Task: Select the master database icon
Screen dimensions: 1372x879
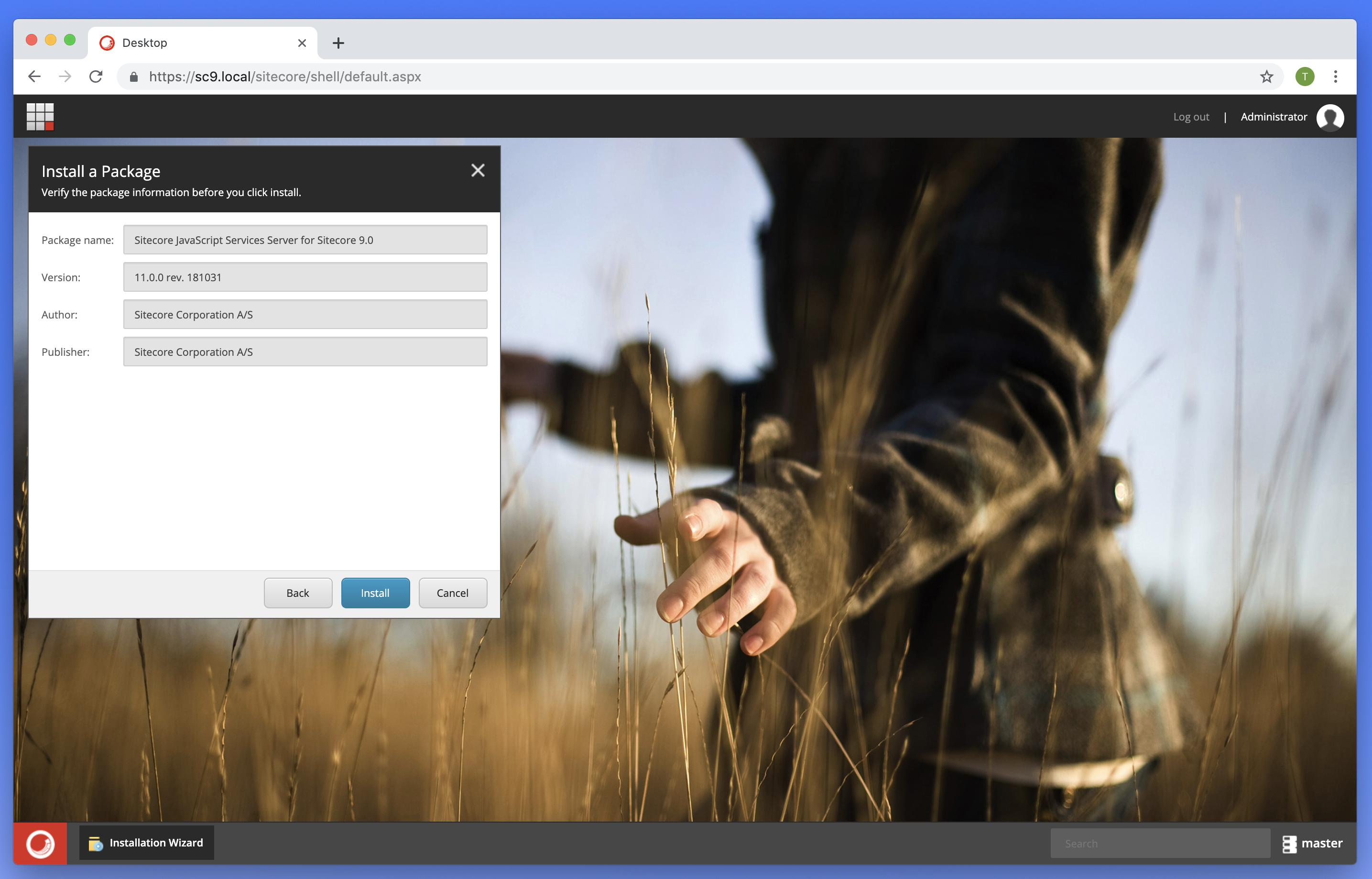Action: [1290, 843]
